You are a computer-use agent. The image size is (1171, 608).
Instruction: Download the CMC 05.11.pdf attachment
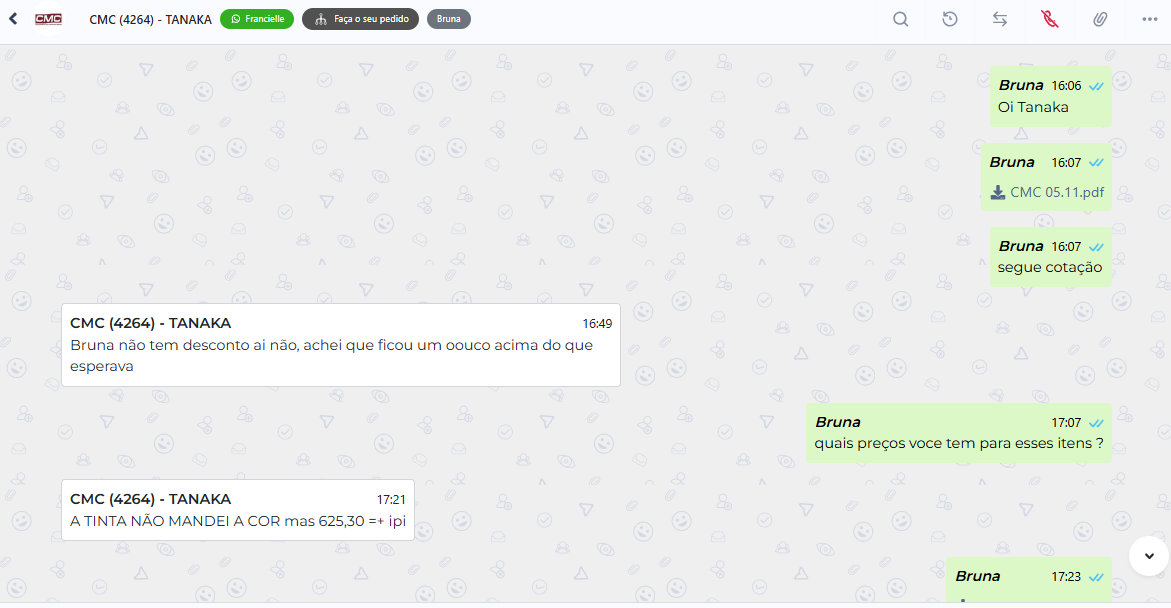click(x=1056, y=192)
